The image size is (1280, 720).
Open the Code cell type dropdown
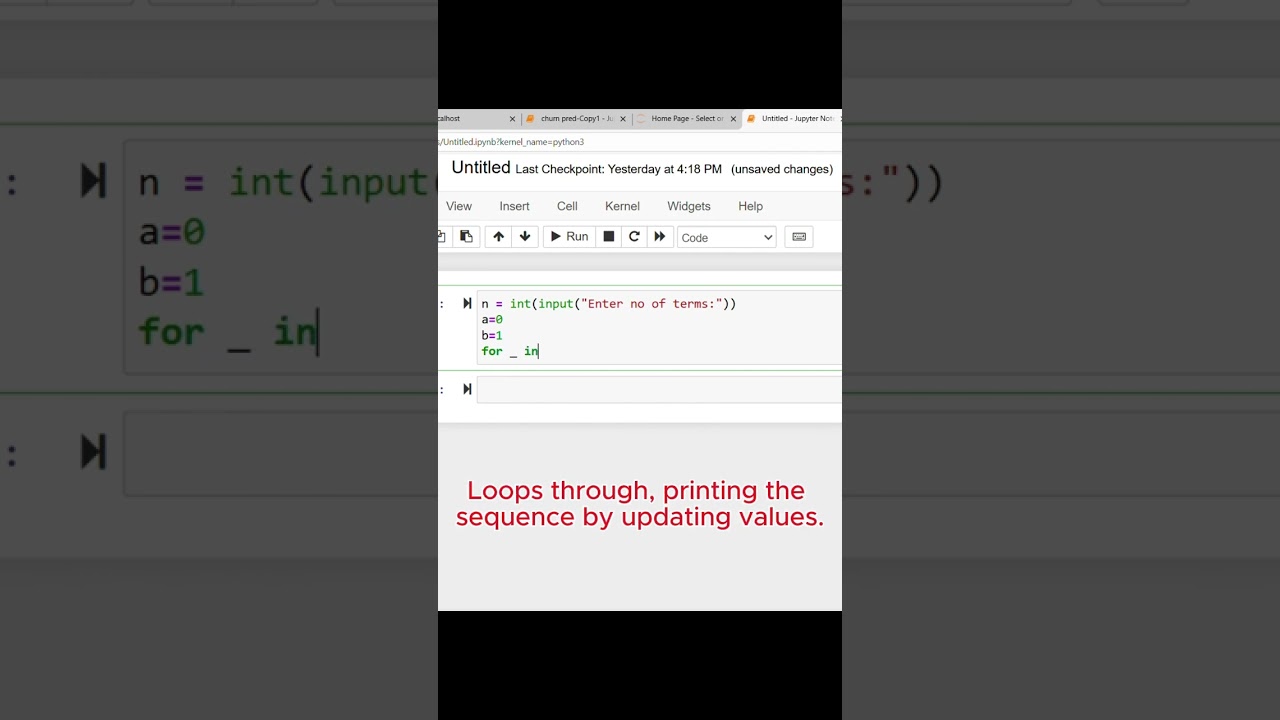click(726, 237)
